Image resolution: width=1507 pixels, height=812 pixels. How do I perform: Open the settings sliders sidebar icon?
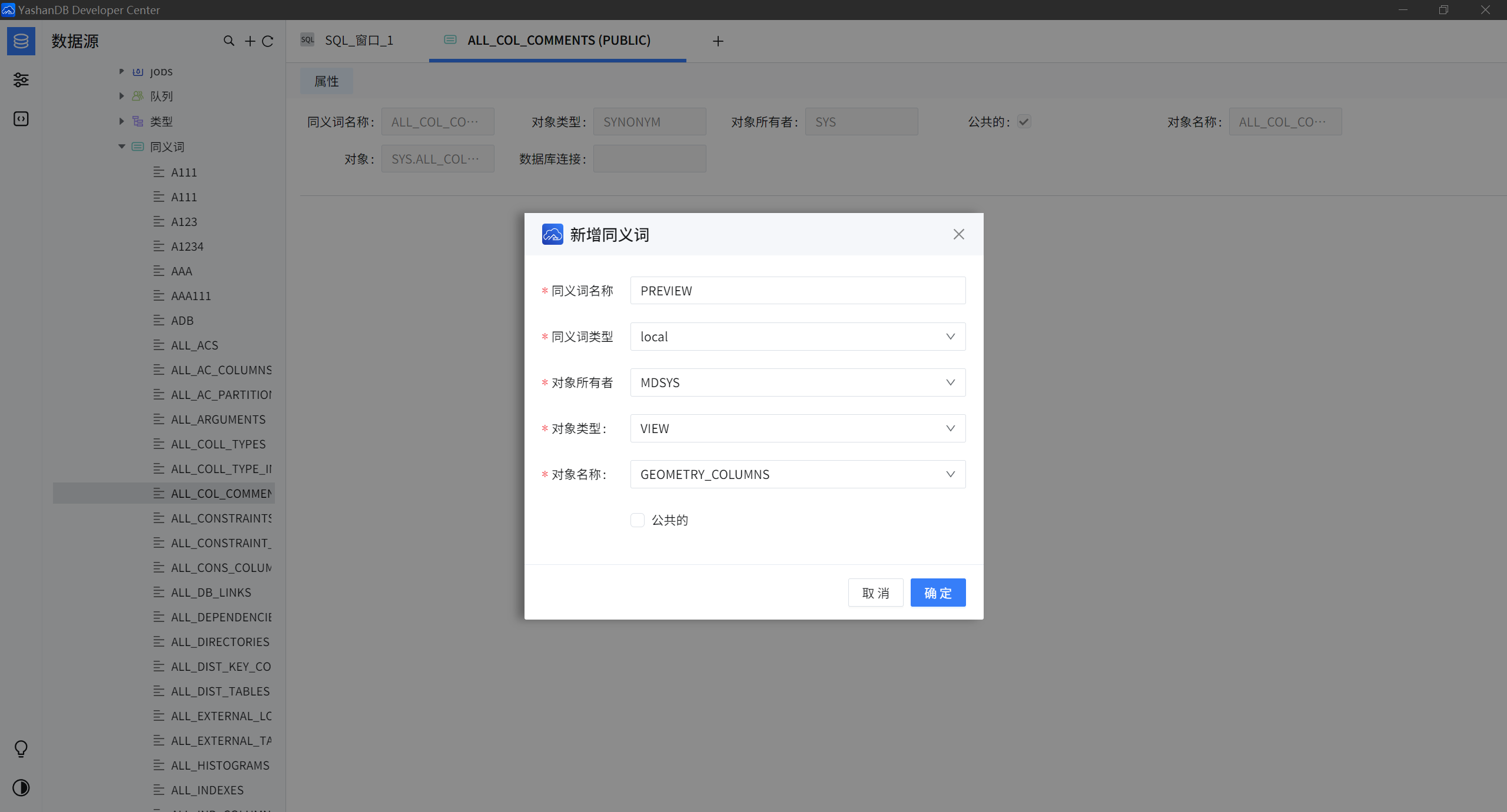tap(21, 80)
